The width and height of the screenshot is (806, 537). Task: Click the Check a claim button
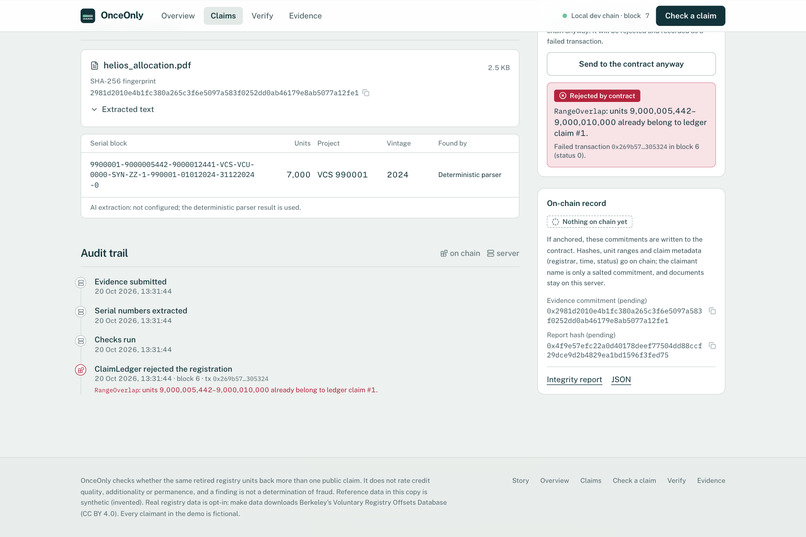pyautogui.click(x=690, y=16)
